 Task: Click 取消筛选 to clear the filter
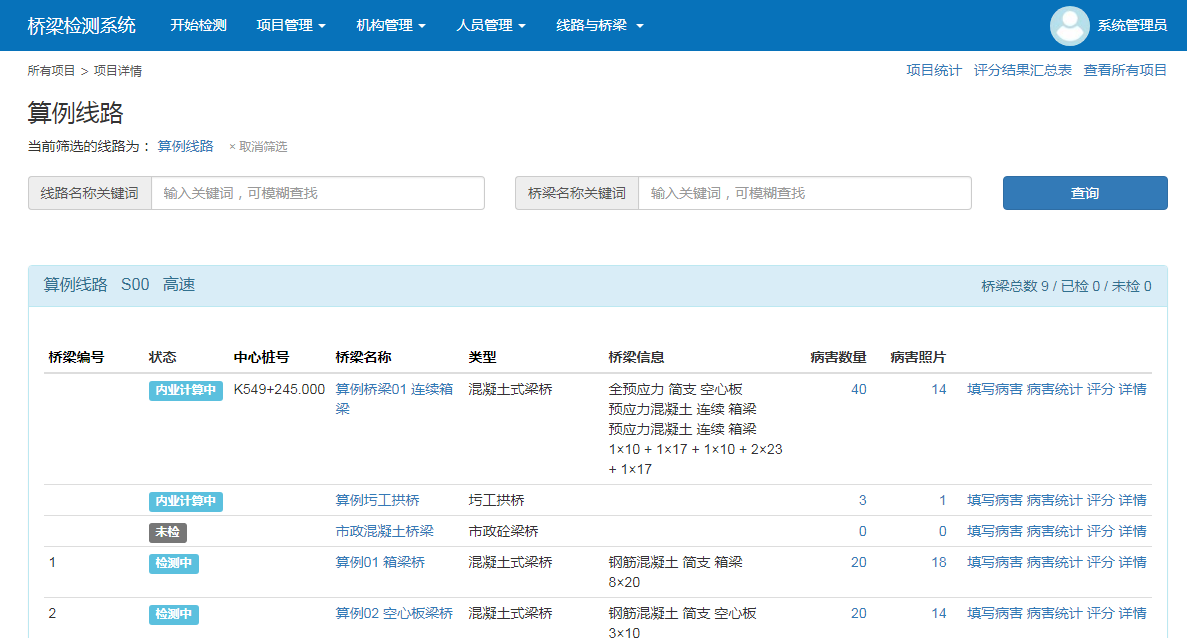(258, 147)
